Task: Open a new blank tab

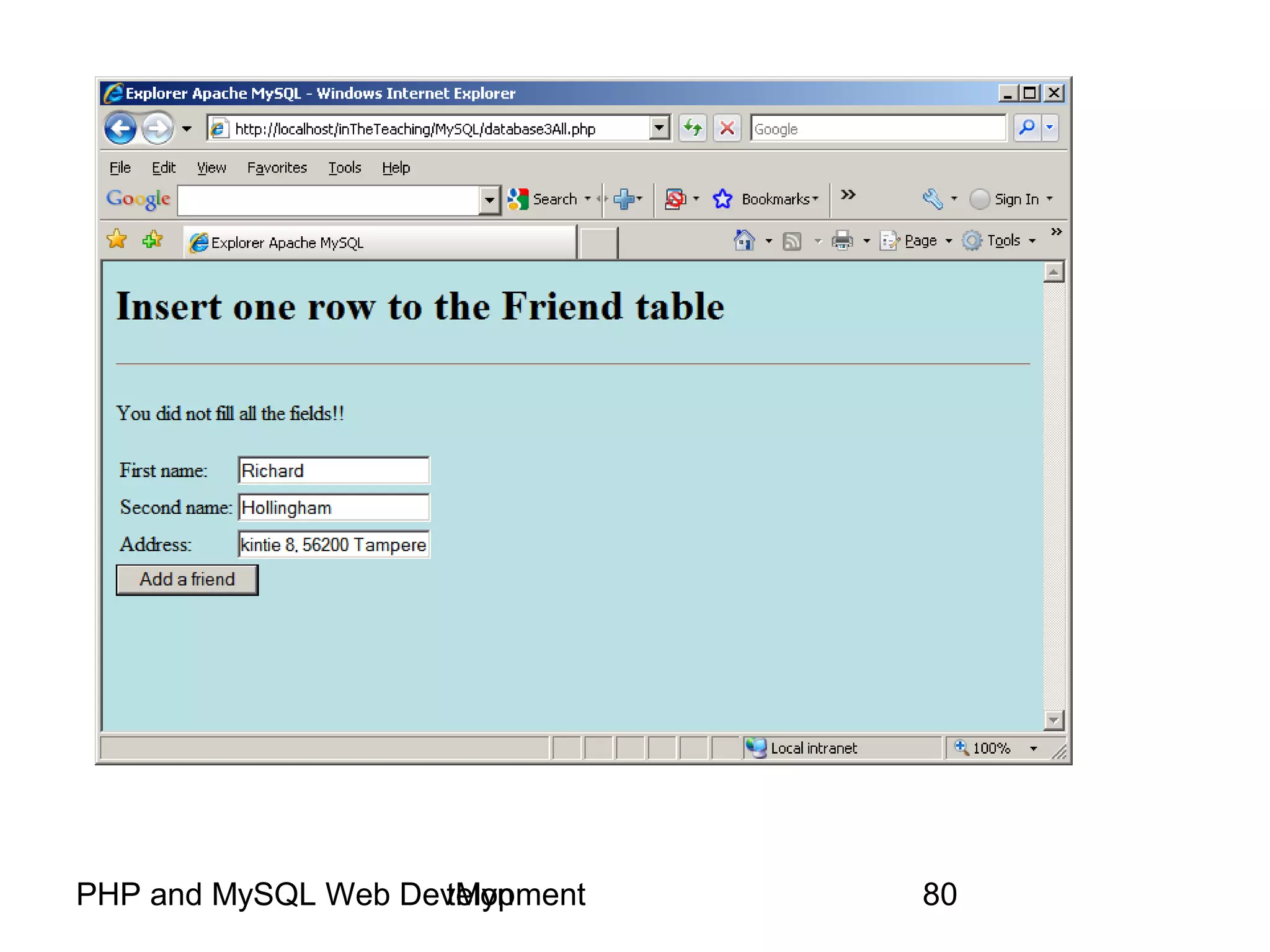Action: (598, 242)
